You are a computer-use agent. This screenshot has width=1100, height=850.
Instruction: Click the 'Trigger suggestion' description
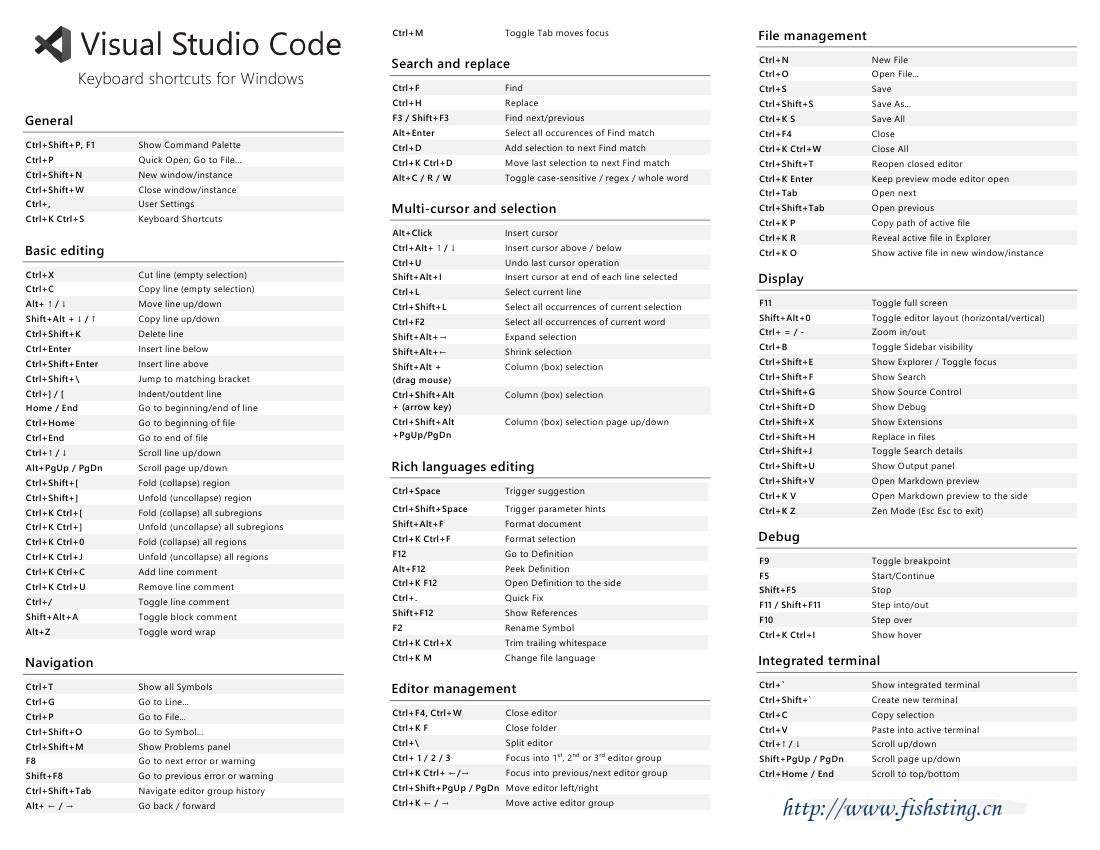click(545, 491)
